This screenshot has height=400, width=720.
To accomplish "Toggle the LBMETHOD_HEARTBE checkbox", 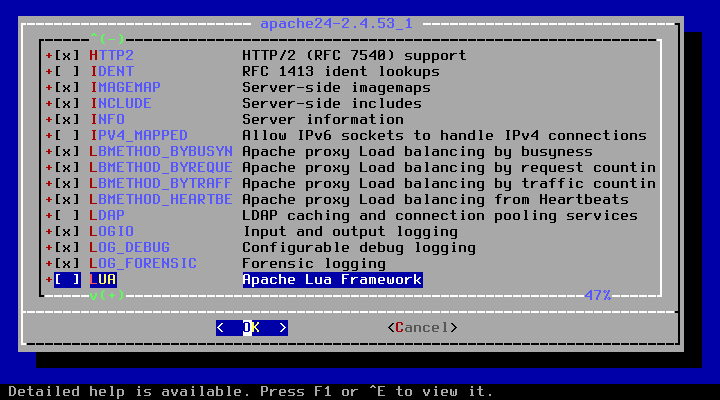I will point(67,200).
